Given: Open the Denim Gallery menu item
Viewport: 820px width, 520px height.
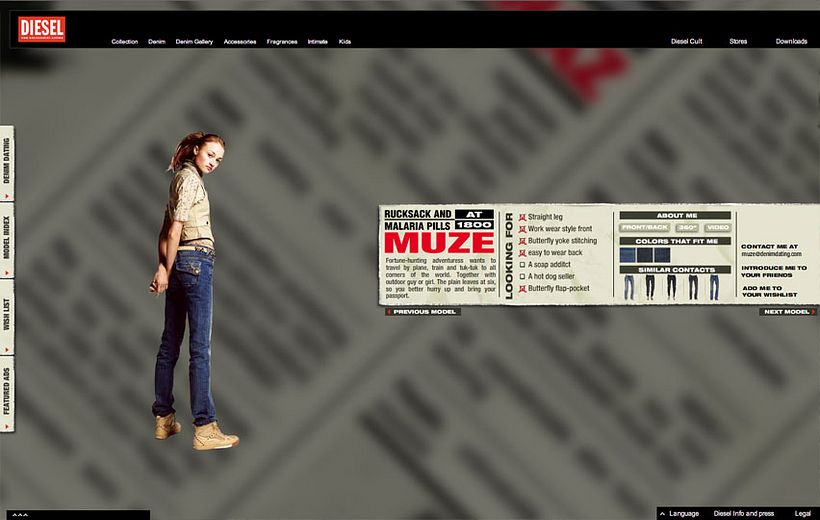Looking at the screenshot, I should click(194, 42).
